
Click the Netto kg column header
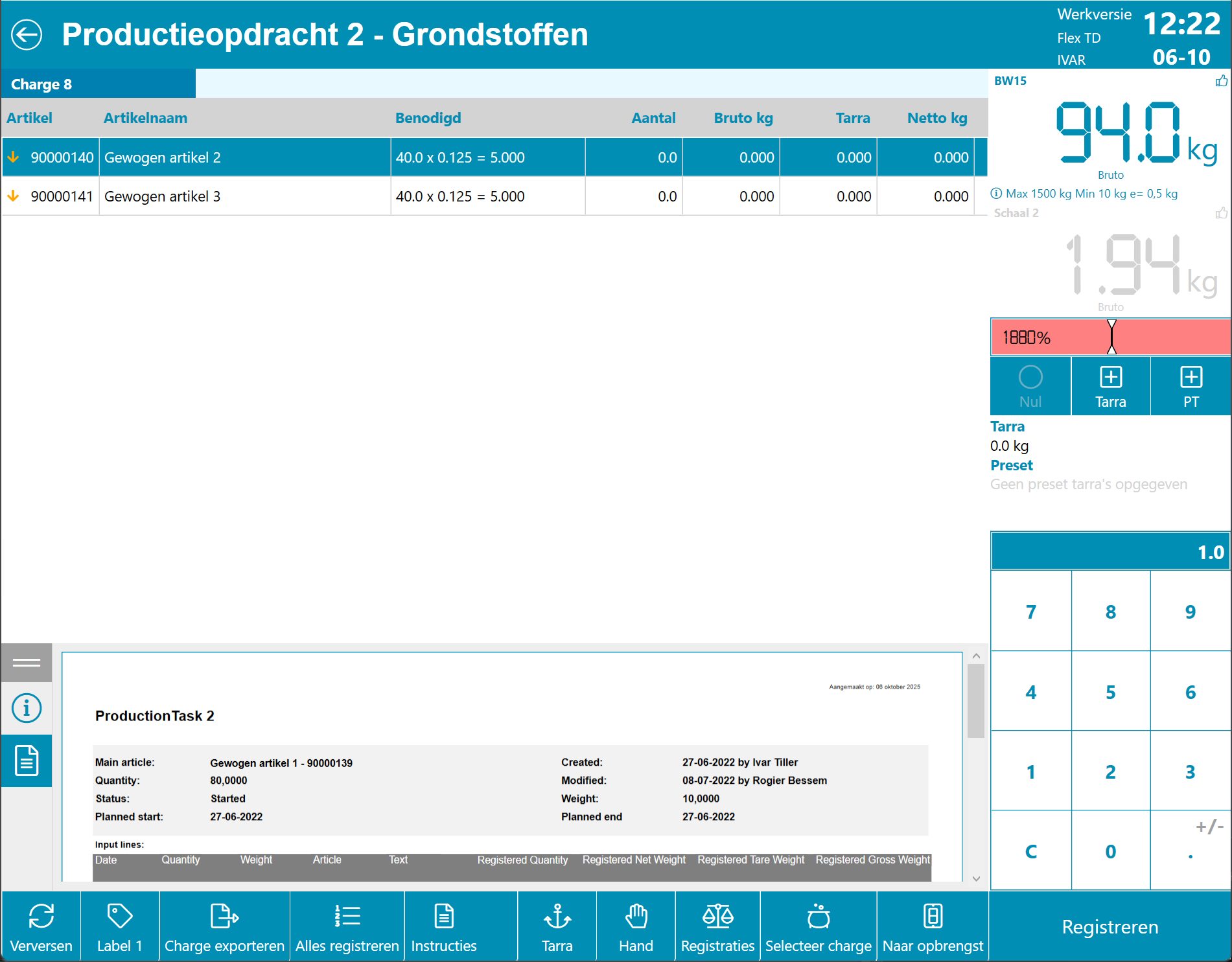click(937, 118)
